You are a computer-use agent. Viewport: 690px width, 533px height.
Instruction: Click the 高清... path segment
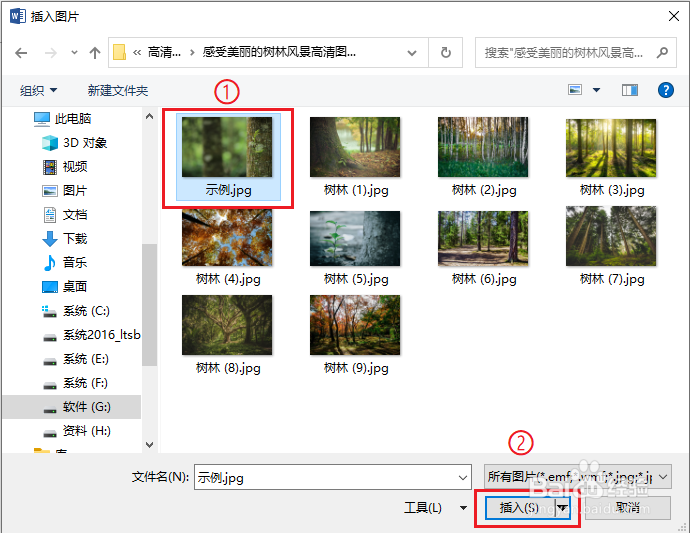tap(164, 53)
